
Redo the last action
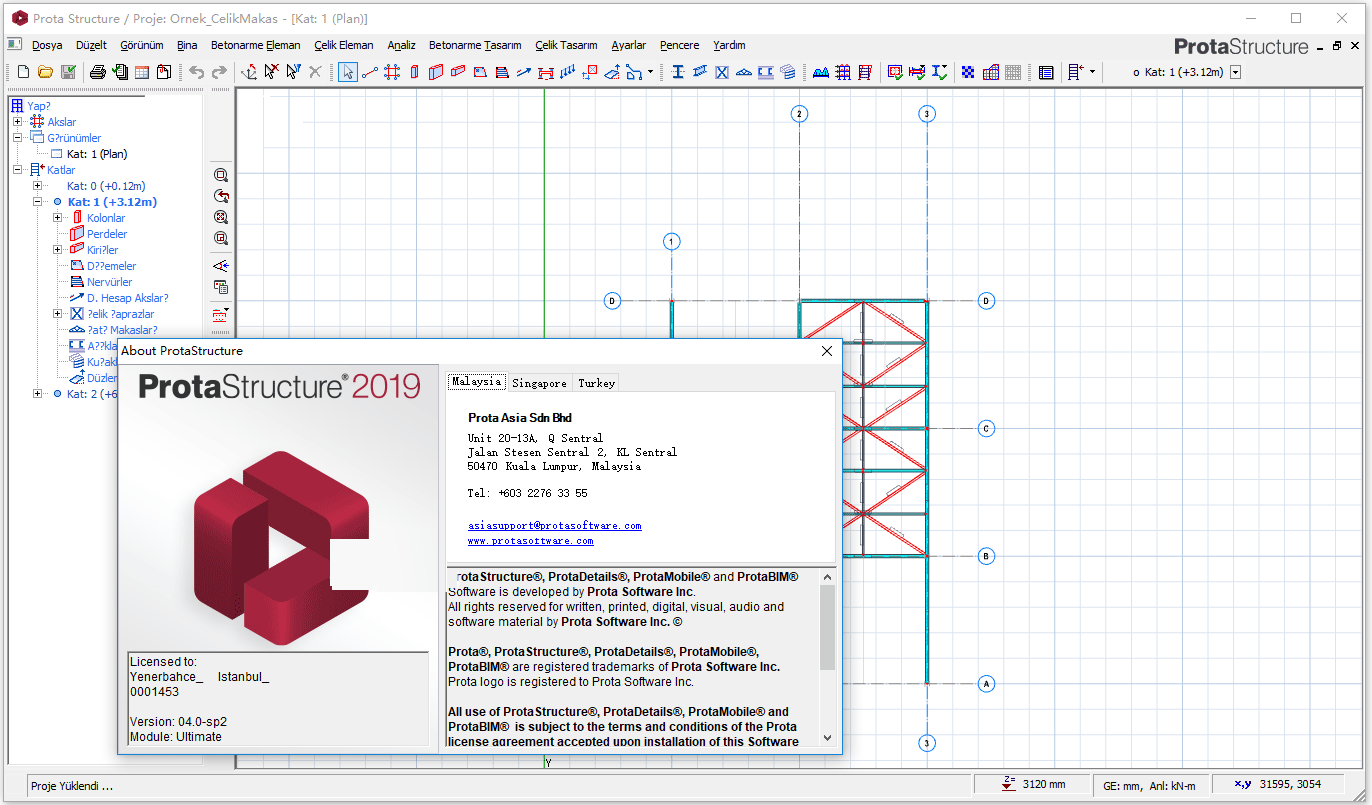(x=219, y=72)
